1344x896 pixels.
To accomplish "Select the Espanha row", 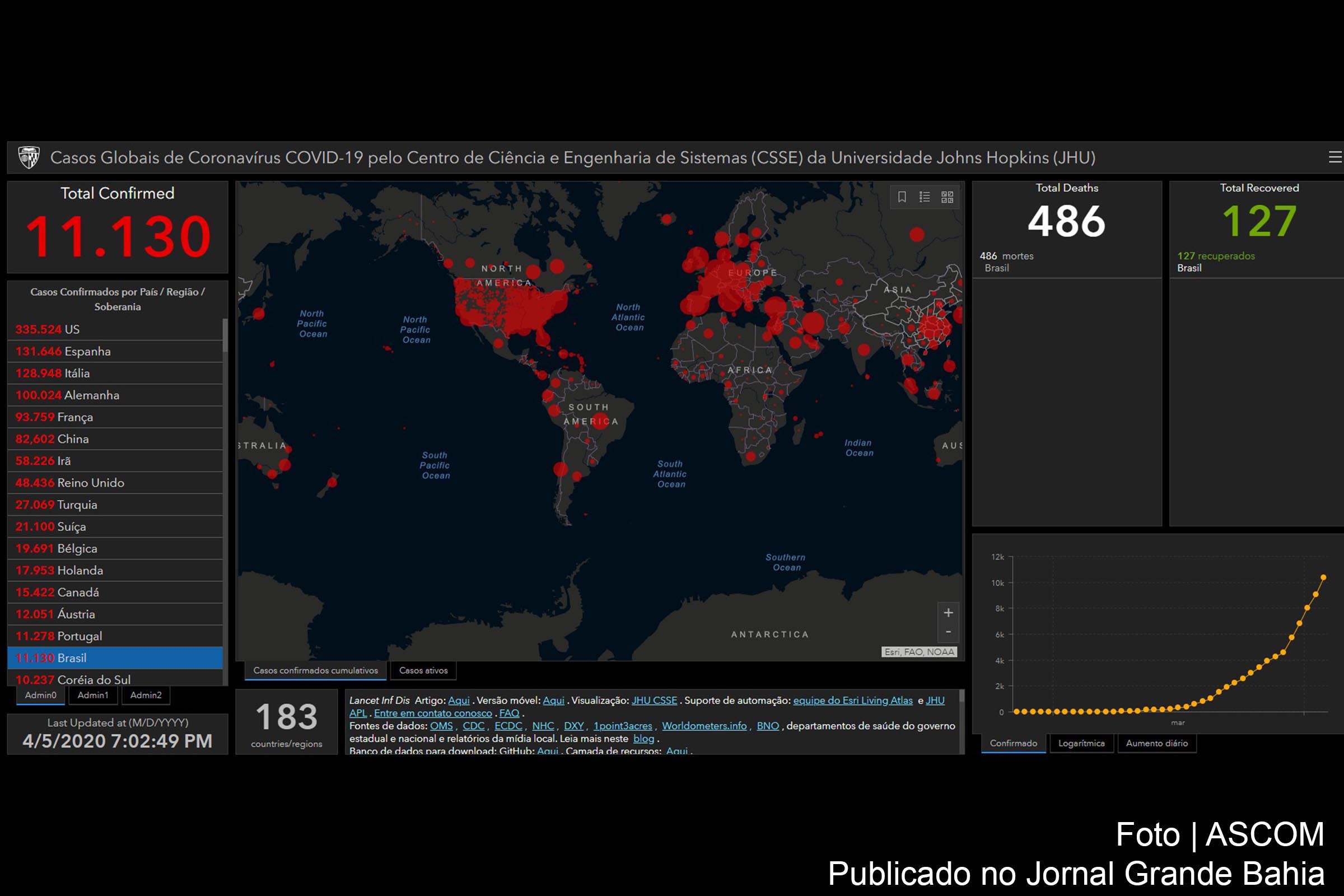I will click(x=115, y=351).
